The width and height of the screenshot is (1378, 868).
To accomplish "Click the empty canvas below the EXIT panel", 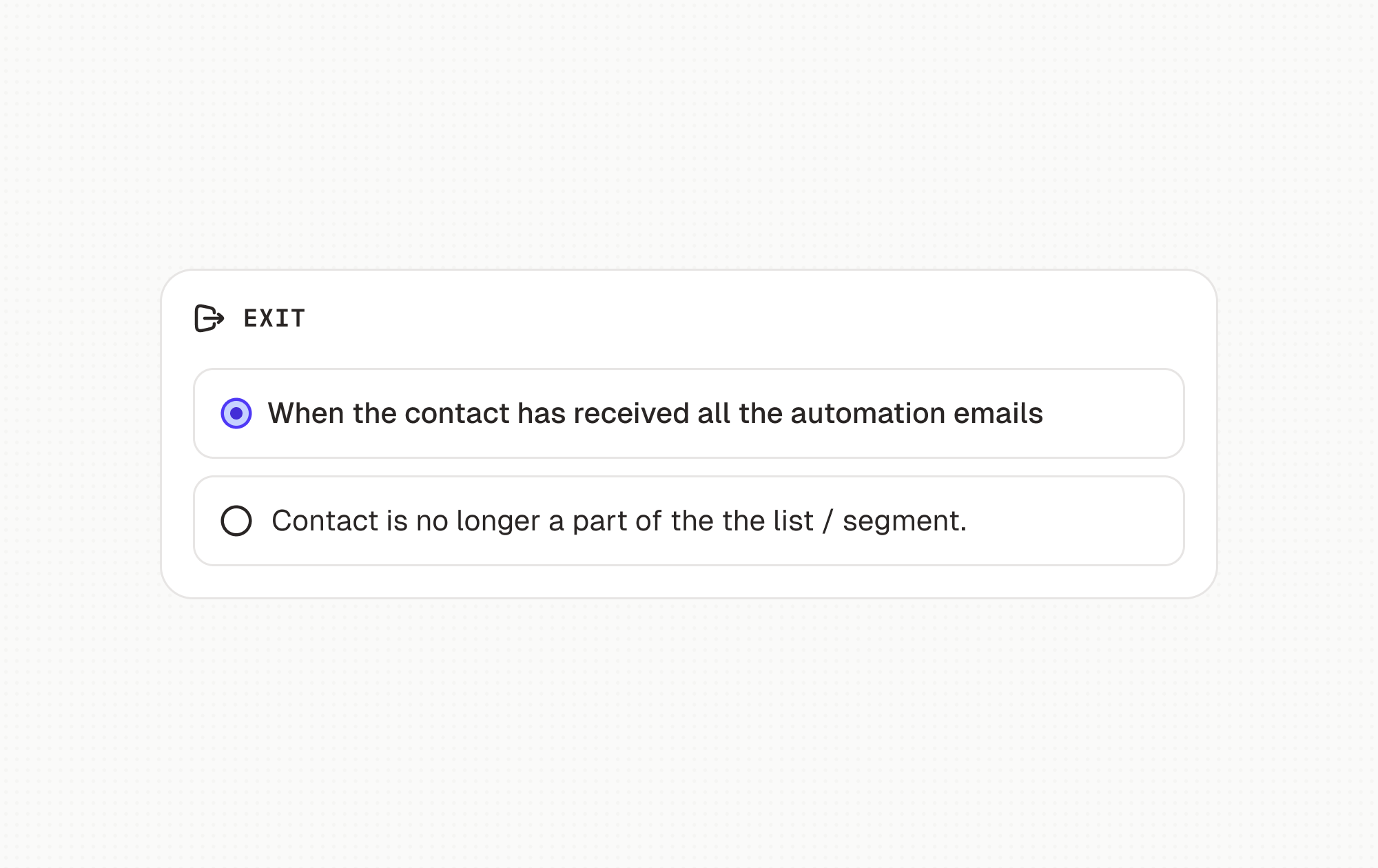I will tap(689, 730).
